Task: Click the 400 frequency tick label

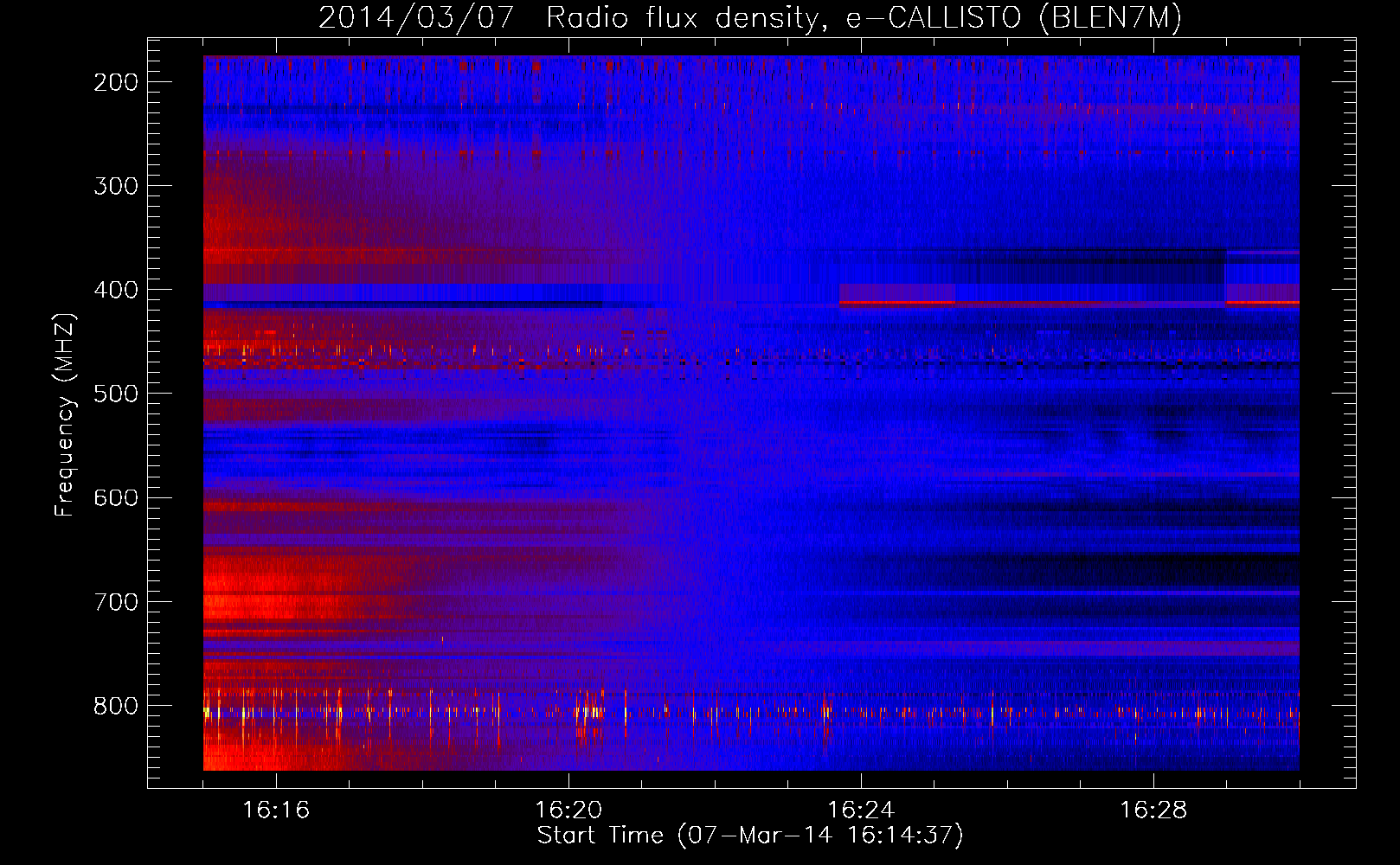Action: 116,290
